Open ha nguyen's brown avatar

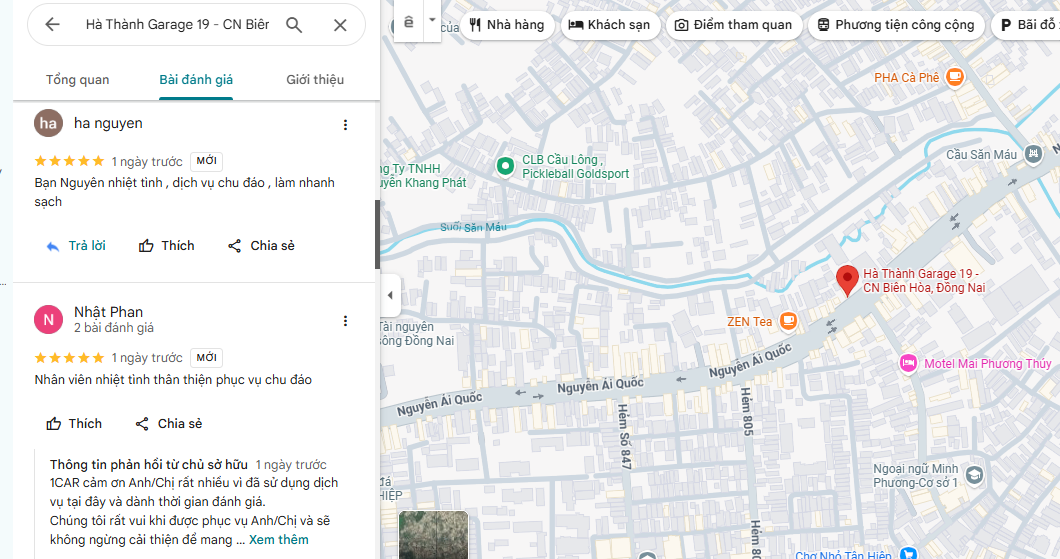click(x=49, y=123)
